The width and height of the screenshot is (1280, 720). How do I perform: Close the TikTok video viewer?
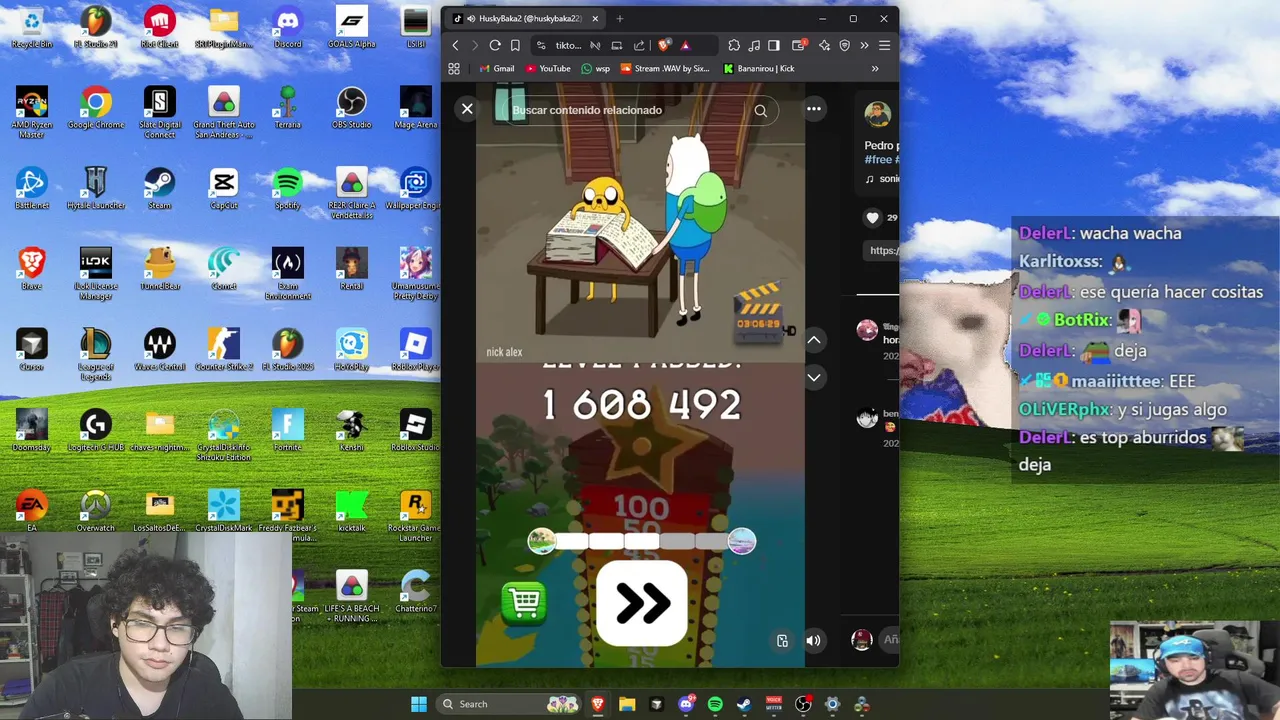pos(467,109)
